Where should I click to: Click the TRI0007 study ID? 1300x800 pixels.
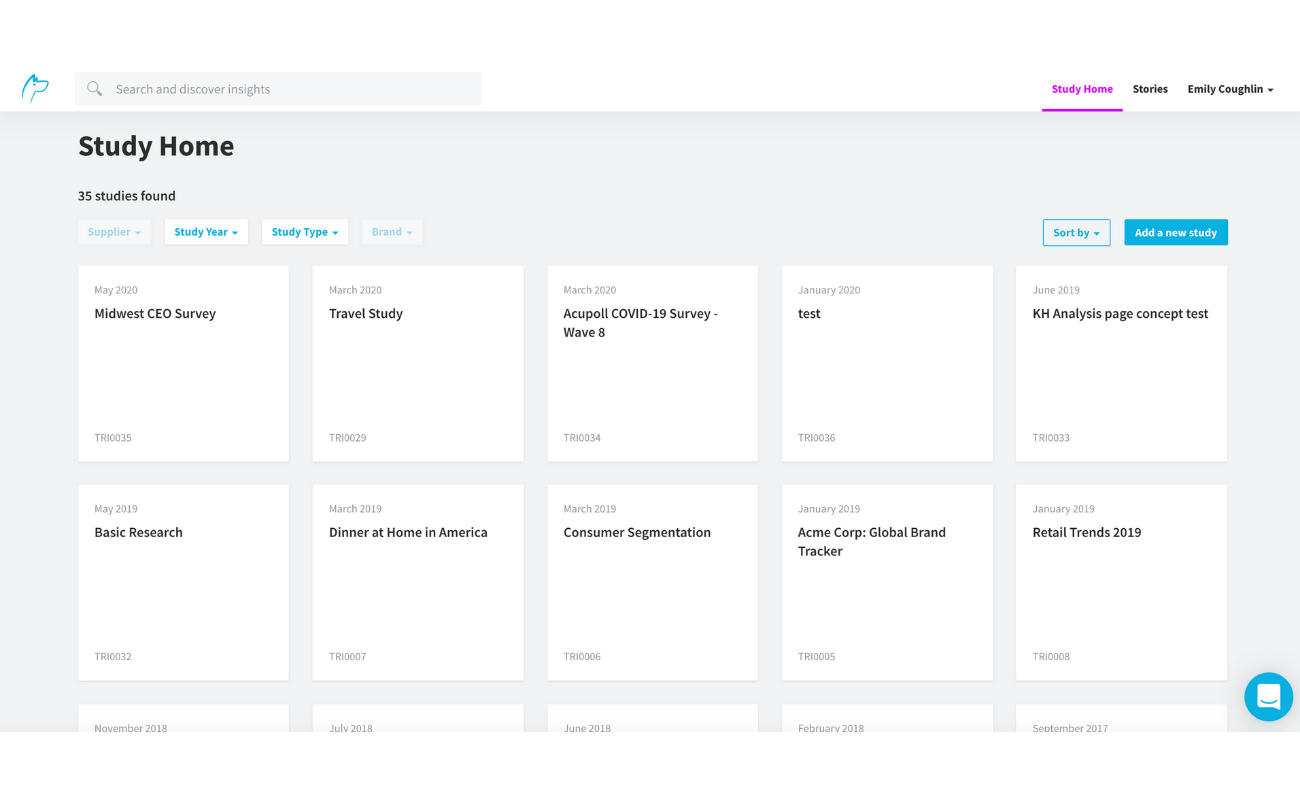click(347, 657)
